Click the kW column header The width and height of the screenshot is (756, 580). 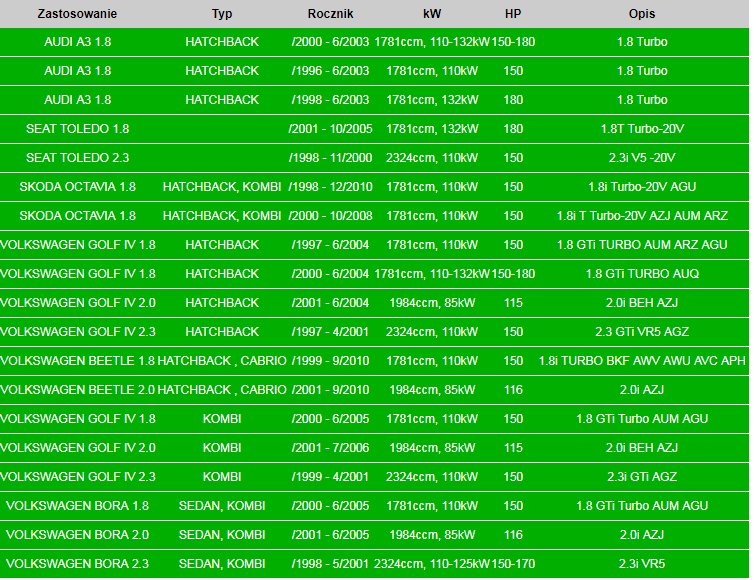(432, 14)
